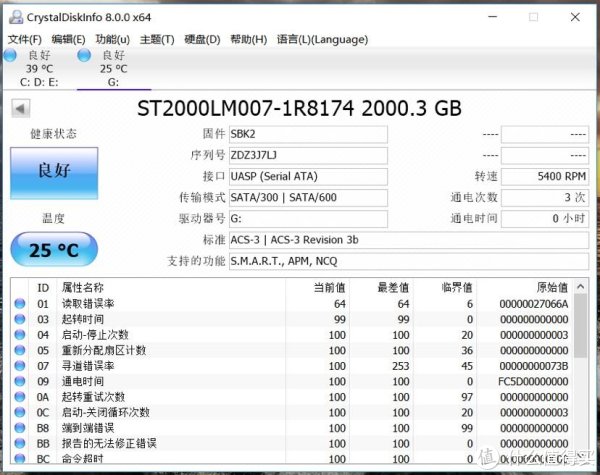
Task: Click the transfer mode field SATA/300 | SATA/600
Action: (308, 198)
